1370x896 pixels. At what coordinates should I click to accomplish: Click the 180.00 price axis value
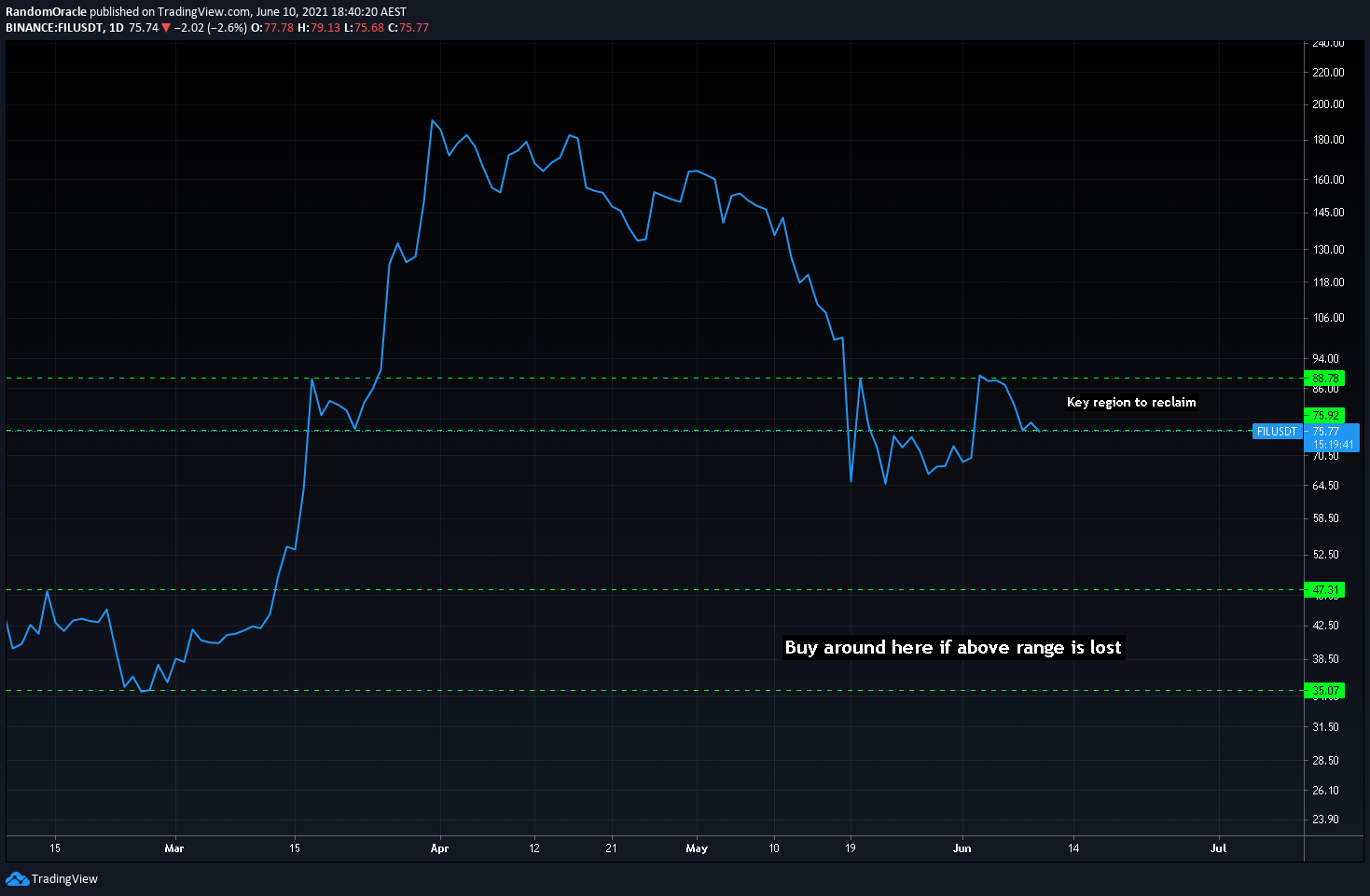1328,140
